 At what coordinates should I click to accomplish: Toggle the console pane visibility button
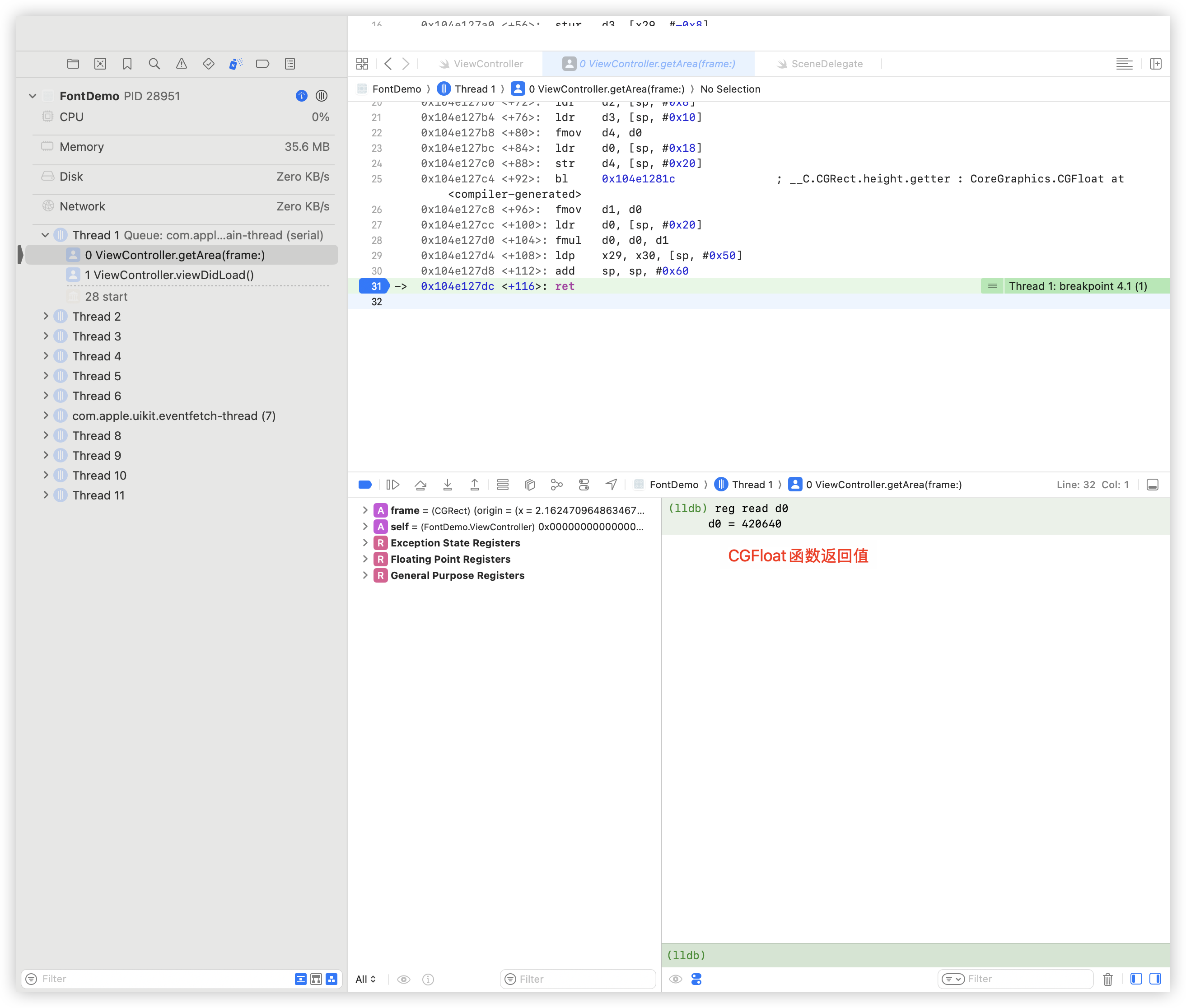1155,979
